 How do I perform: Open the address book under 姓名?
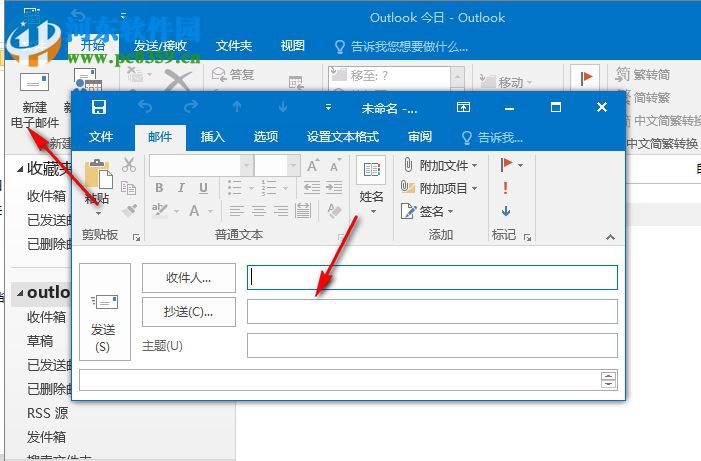[371, 185]
